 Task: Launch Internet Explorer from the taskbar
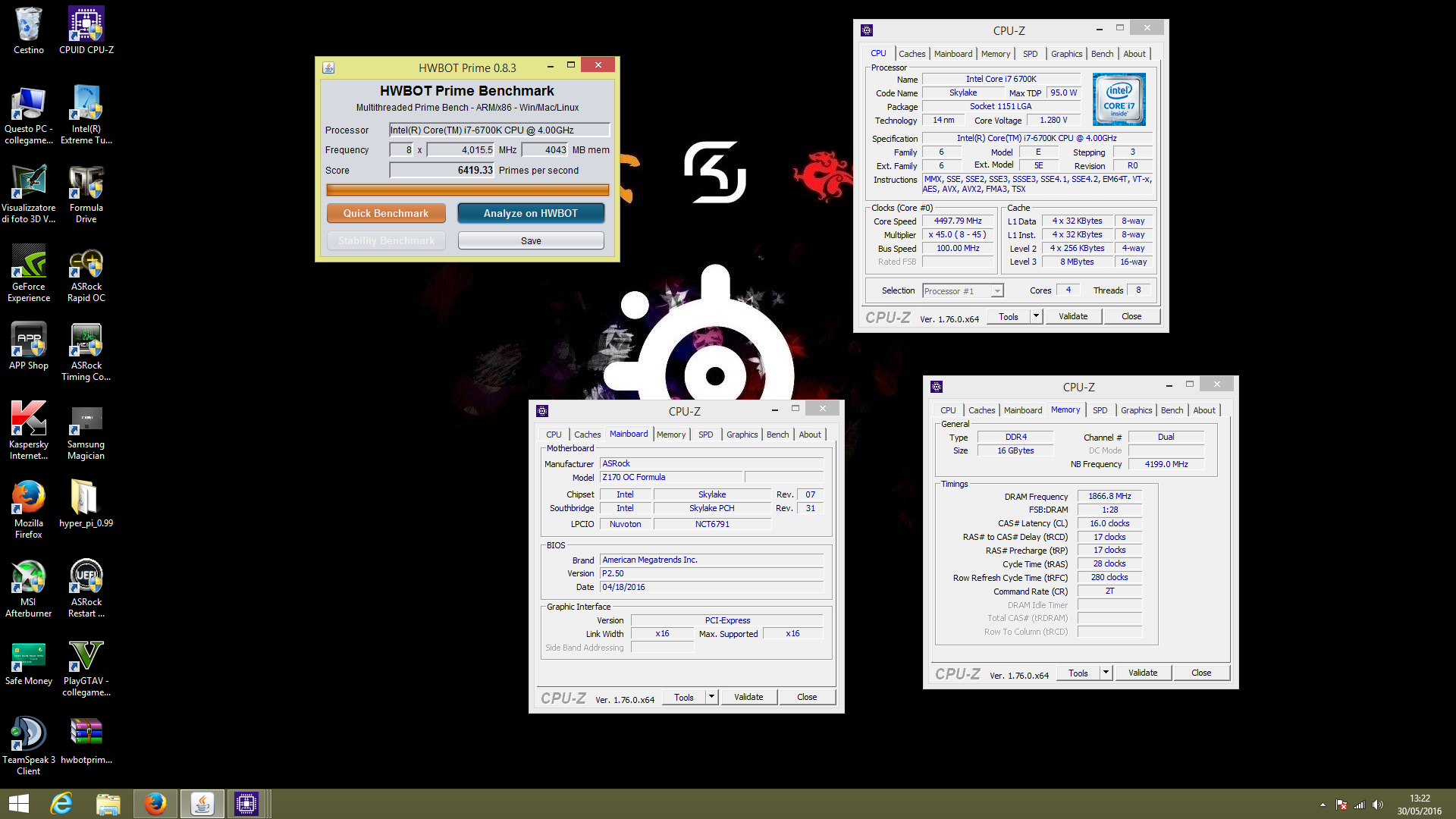pos(61,804)
